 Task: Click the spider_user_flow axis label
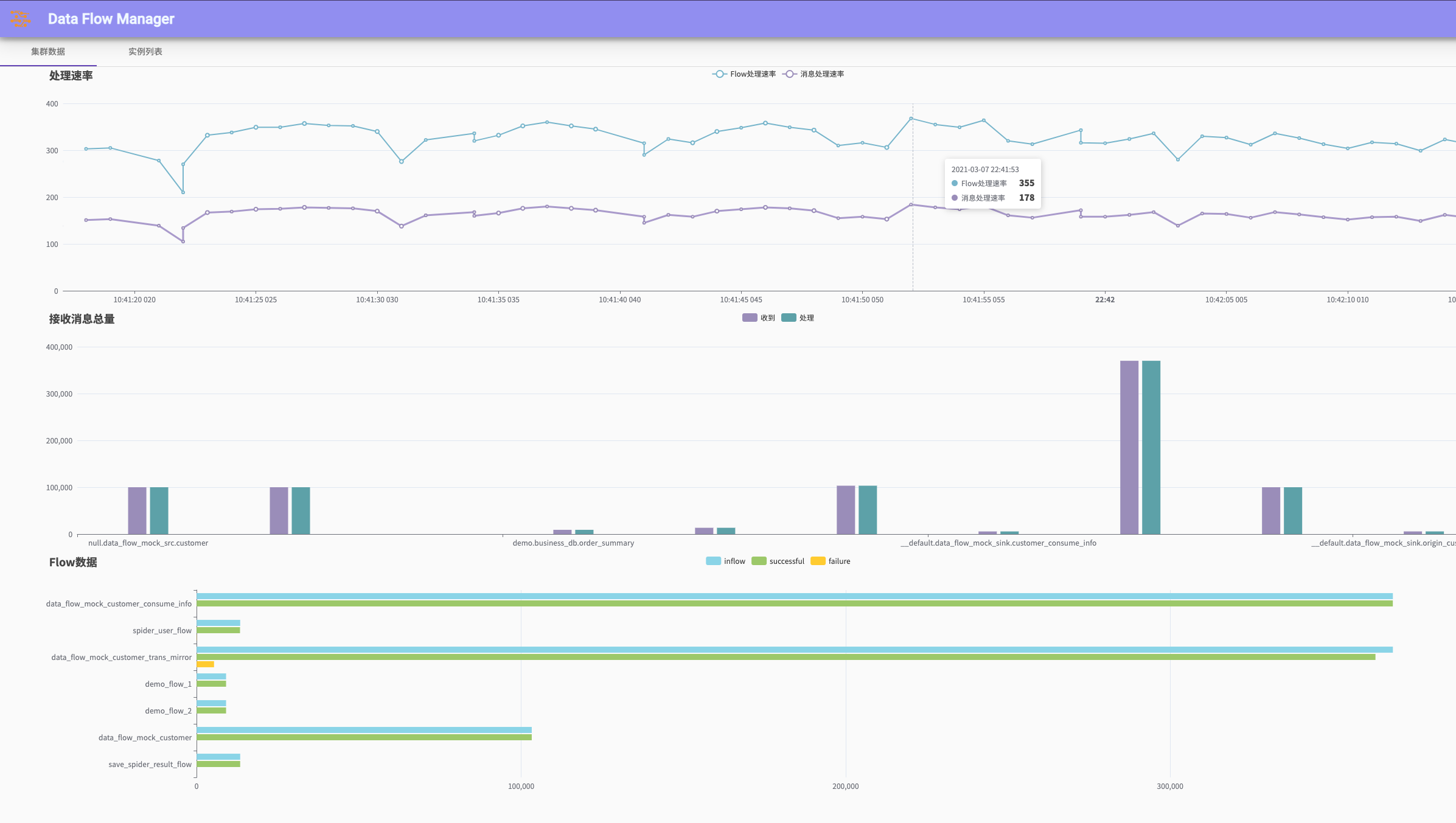click(x=162, y=631)
